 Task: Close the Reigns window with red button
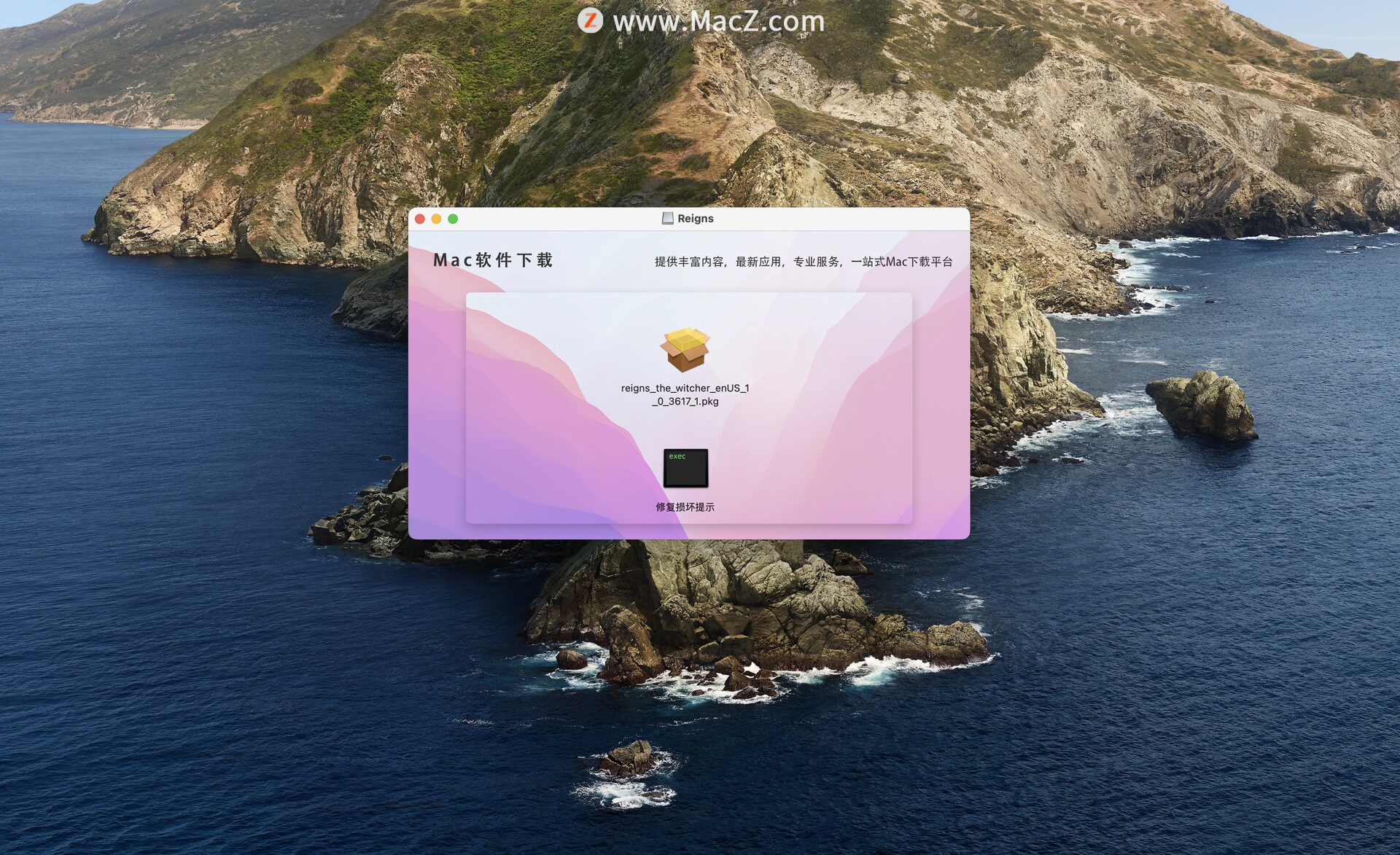pyautogui.click(x=420, y=219)
